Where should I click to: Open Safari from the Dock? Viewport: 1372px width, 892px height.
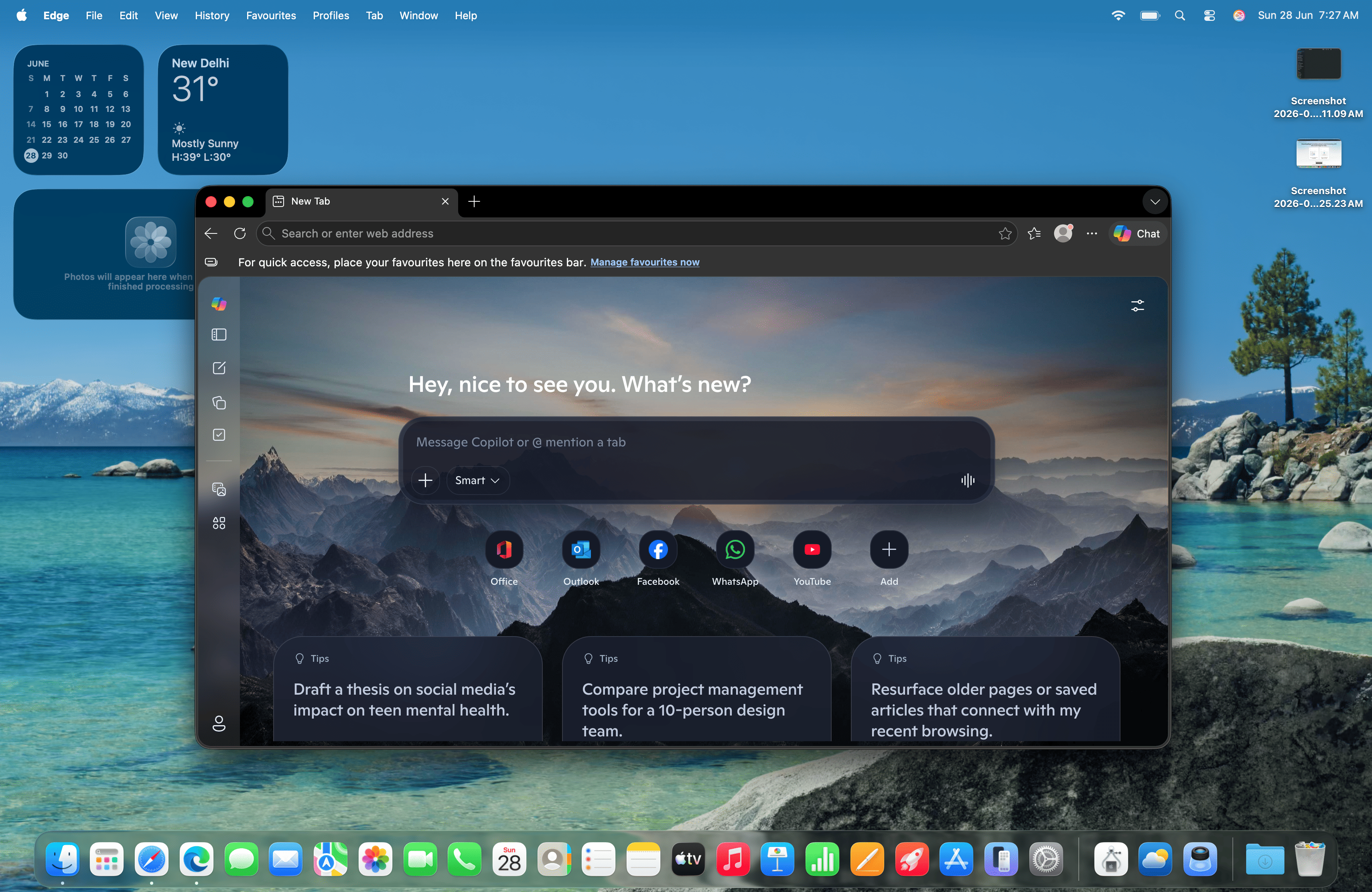coord(152,860)
